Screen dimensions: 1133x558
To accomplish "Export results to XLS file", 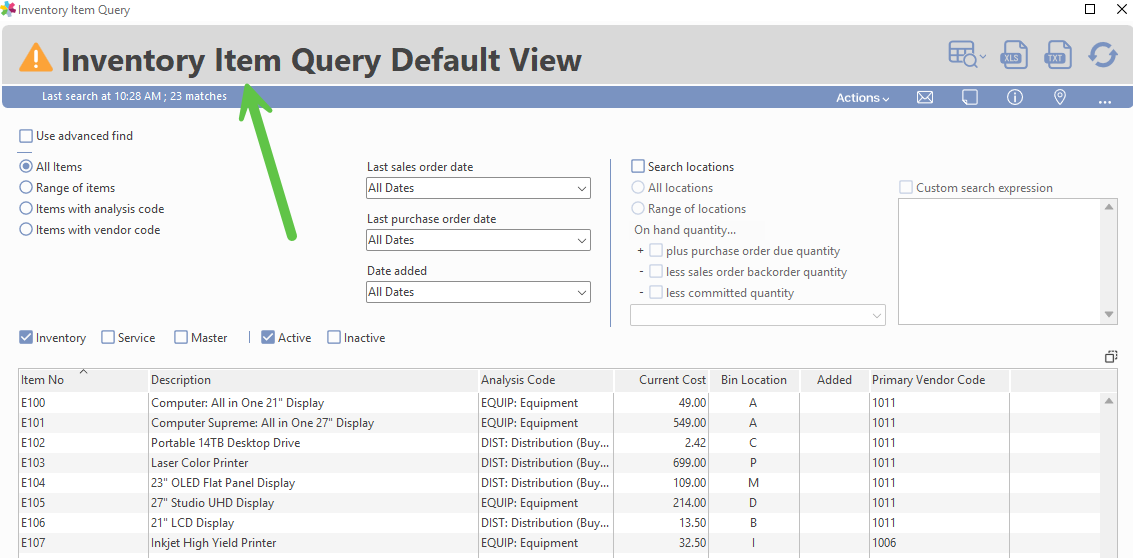I will pos(1014,56).
